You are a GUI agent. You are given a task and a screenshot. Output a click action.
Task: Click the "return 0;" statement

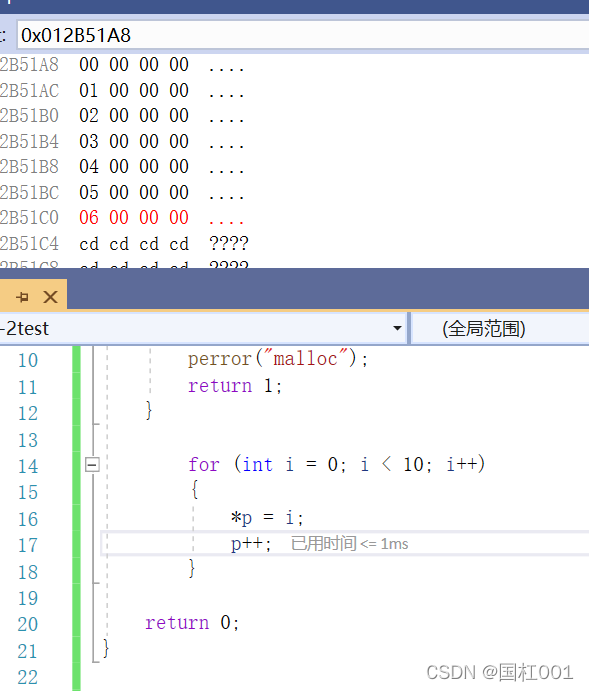click(x=192, y=623)
